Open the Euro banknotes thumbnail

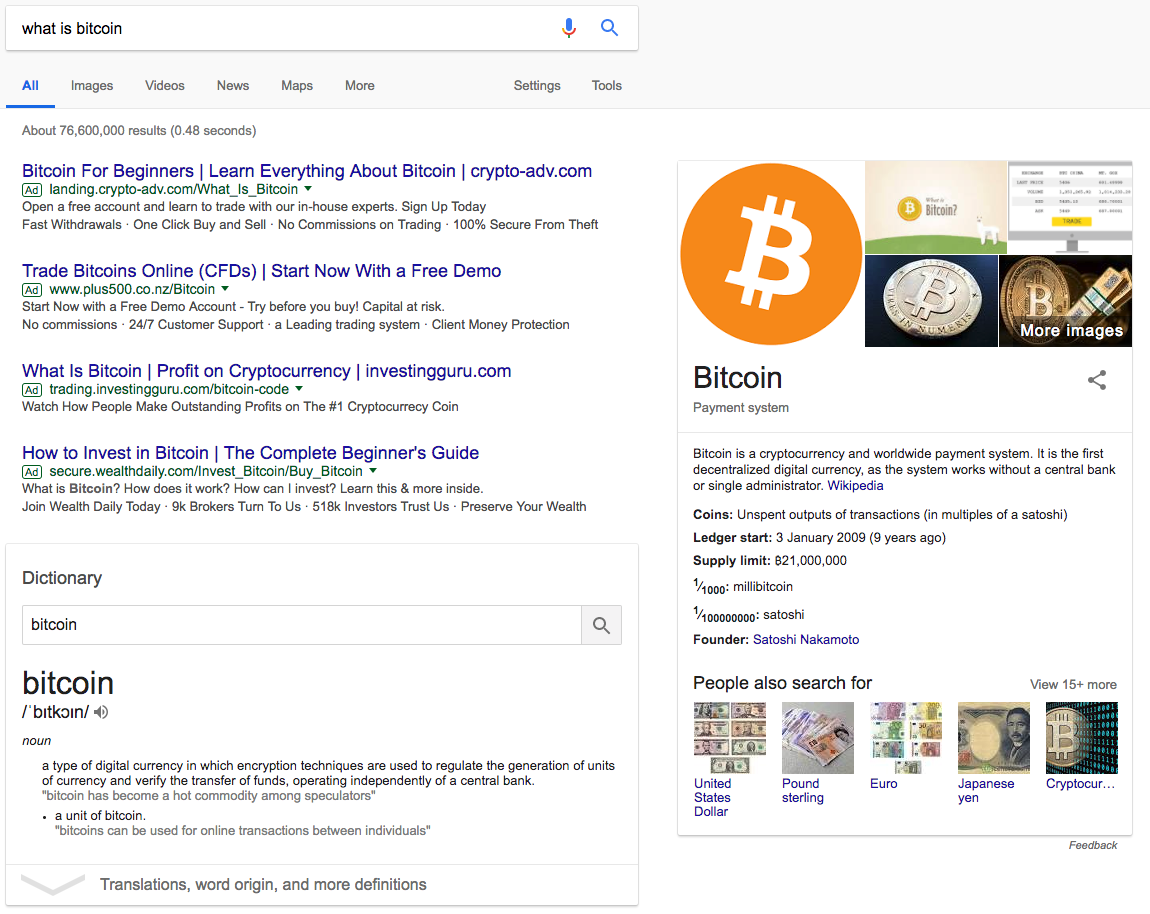click(906, 738)
